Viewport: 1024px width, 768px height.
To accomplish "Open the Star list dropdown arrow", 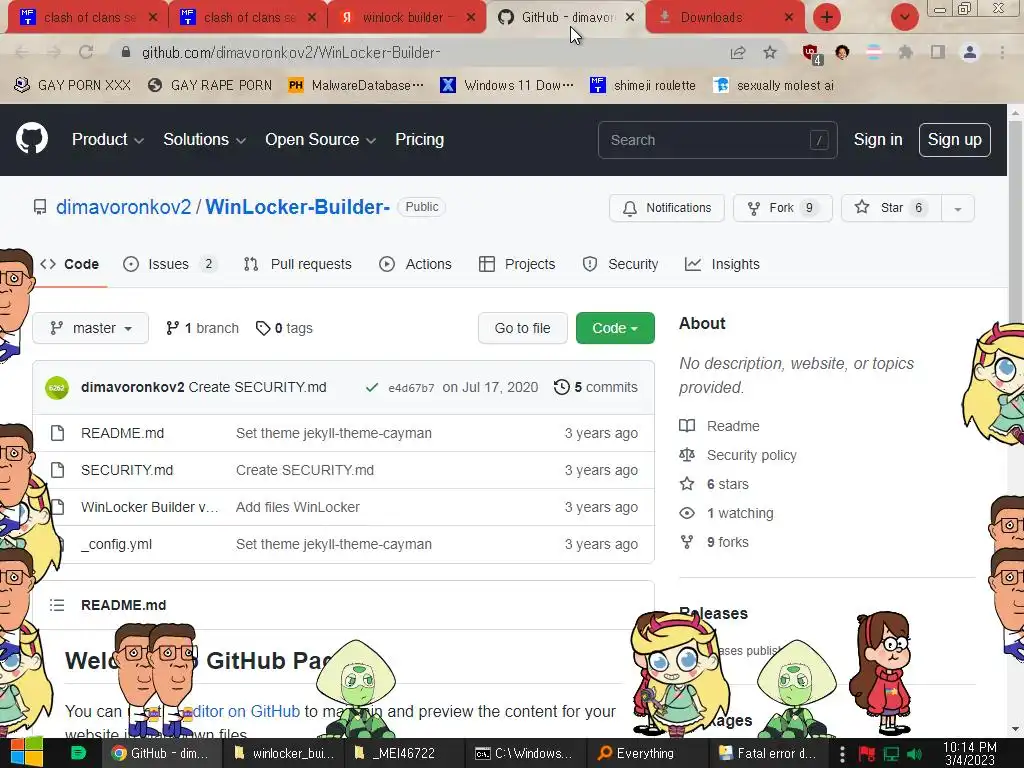I will [x=958, y=208].
